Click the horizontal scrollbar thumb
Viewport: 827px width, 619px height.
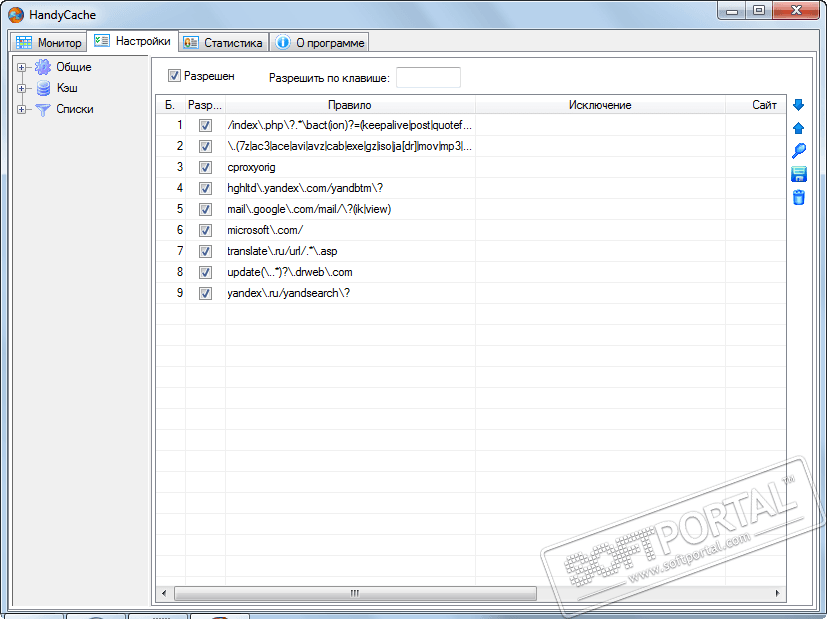coord(355,593)
